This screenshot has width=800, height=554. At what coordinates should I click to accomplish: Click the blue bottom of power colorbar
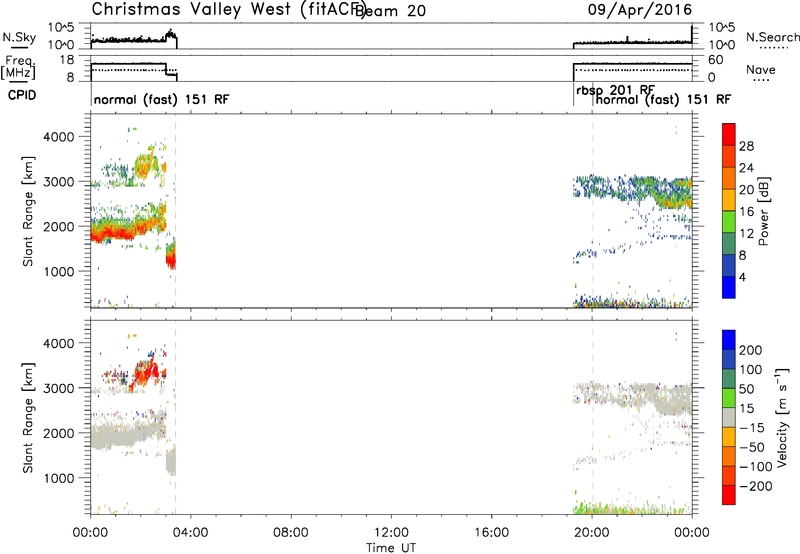(x=729, y=287)
